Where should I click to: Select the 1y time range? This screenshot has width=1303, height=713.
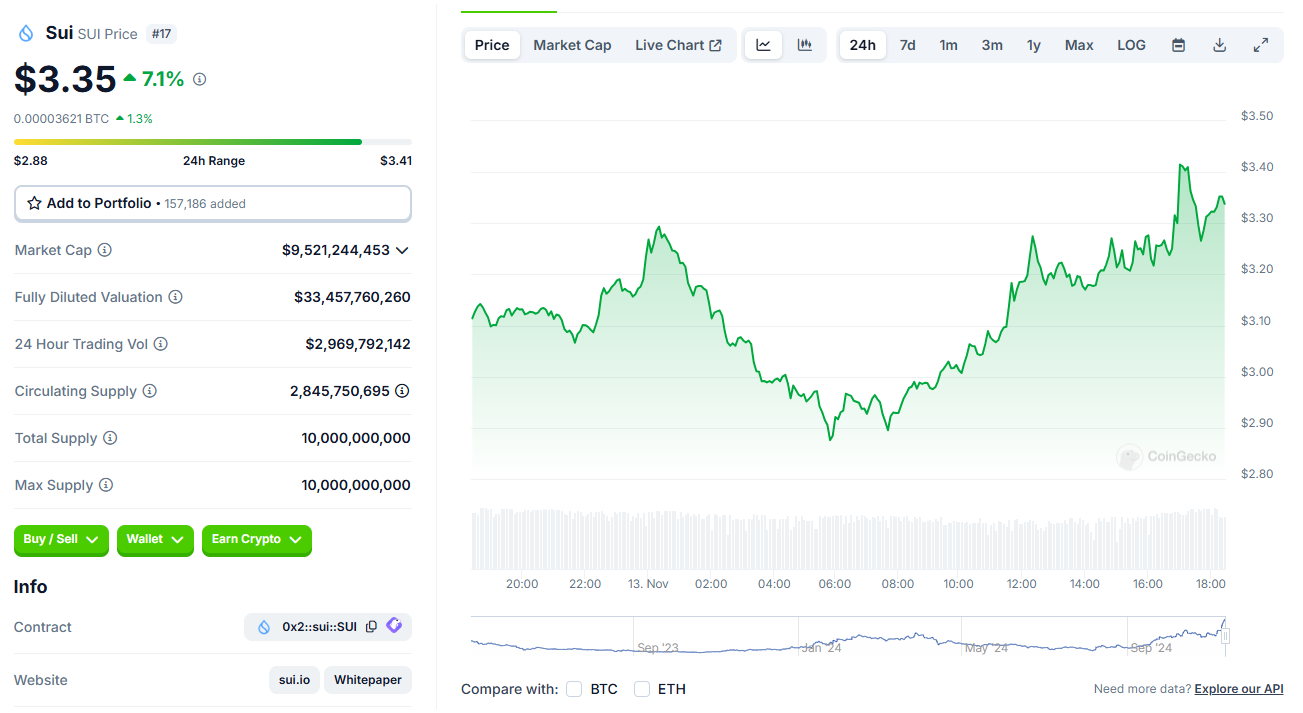coord(1034,45)
